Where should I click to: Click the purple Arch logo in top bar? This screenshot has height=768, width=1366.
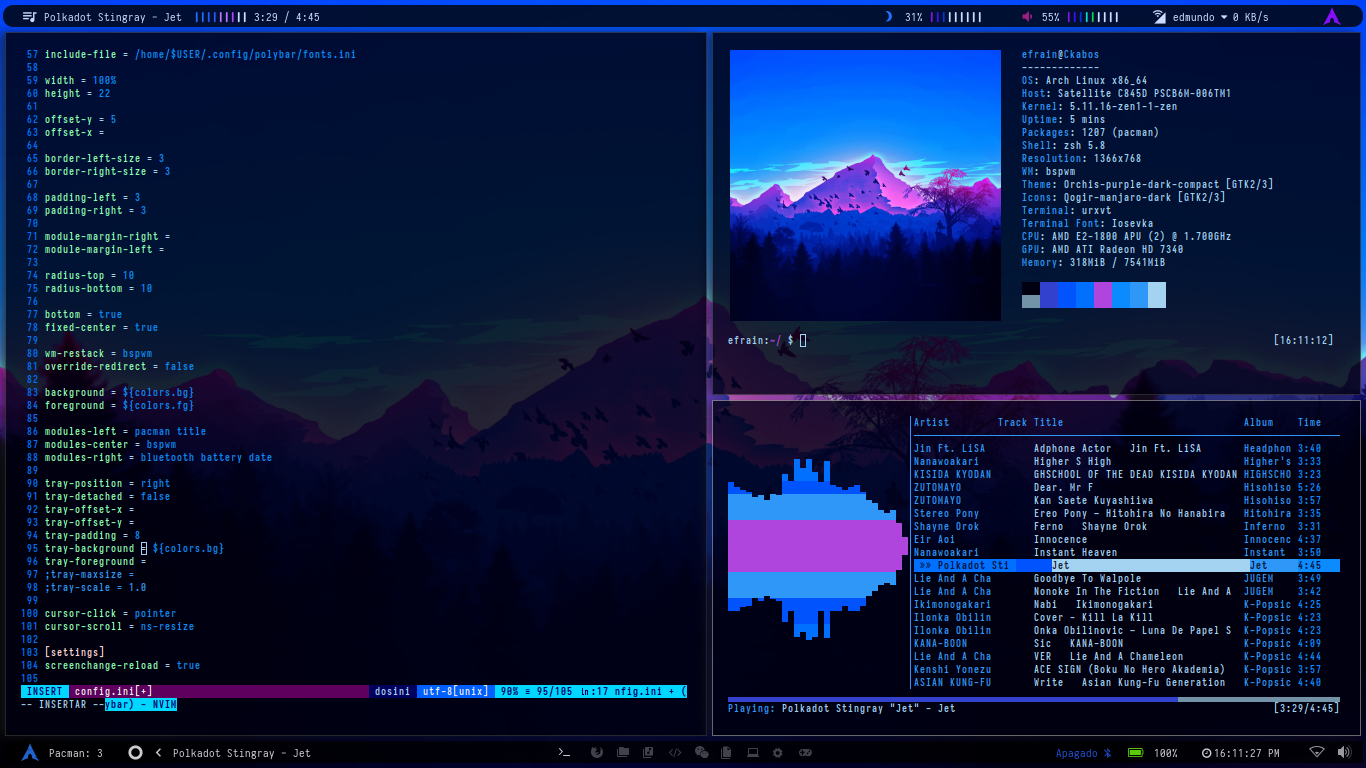[1332, 16]
